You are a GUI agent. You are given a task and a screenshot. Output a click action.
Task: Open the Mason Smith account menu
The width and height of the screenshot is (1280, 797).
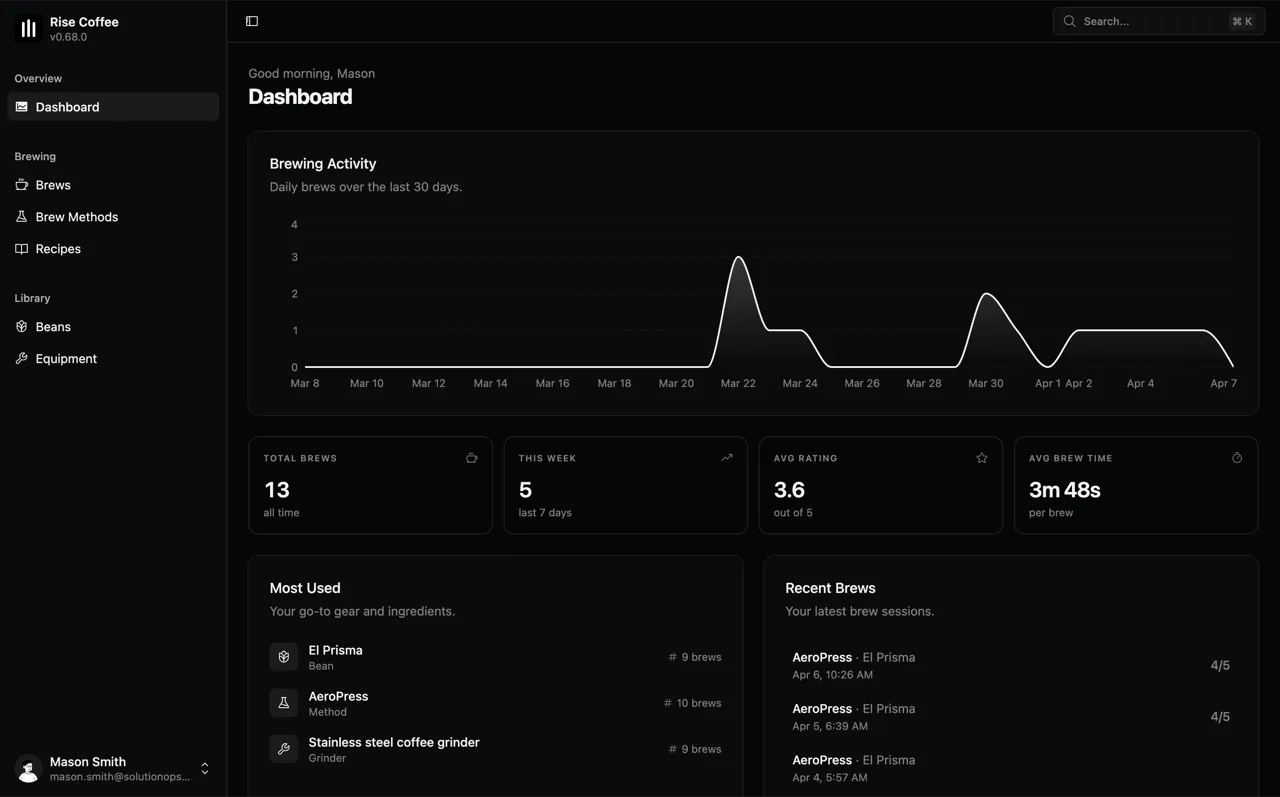pyautogui.click(x=112, y=768)
